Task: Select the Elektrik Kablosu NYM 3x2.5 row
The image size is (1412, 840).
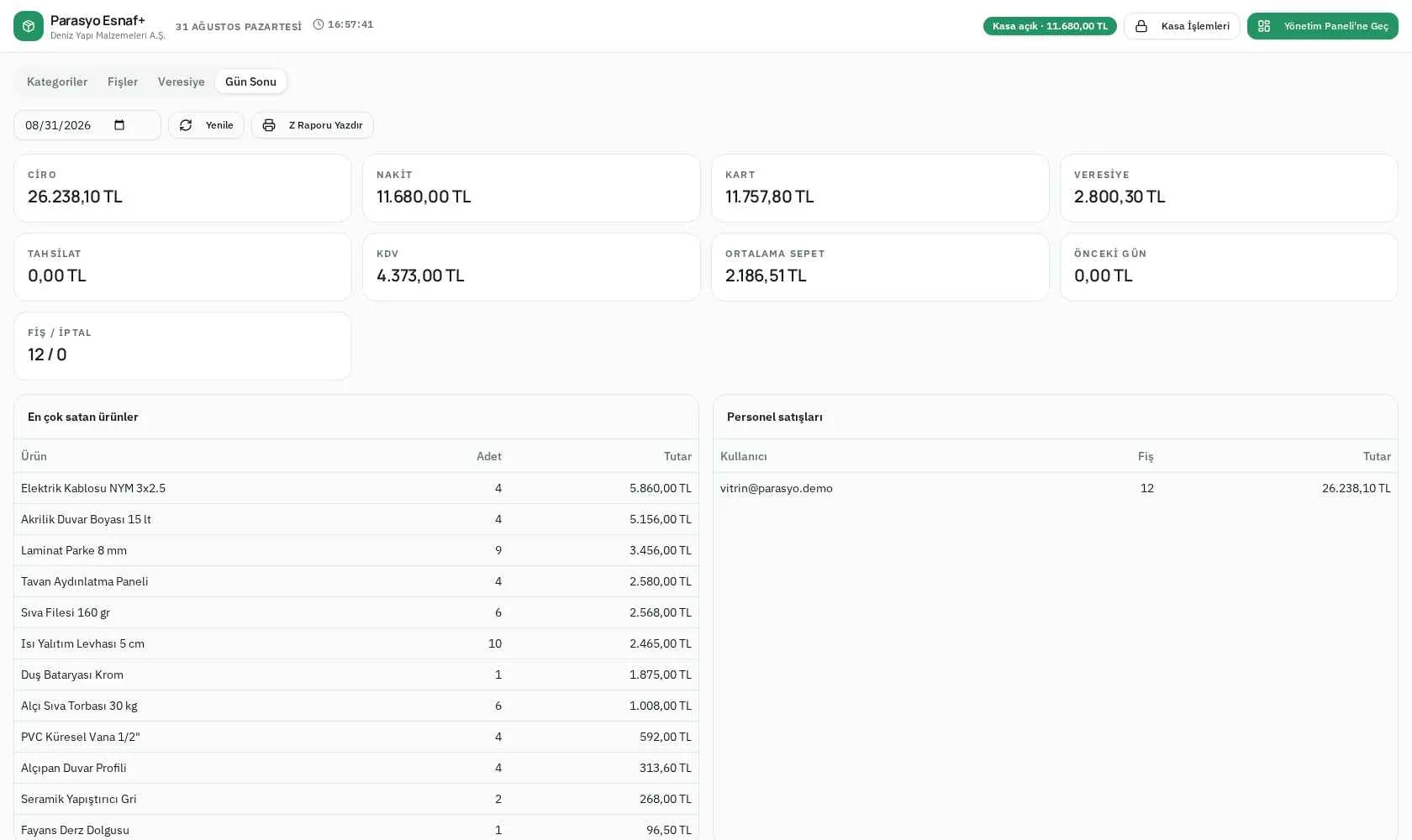Action: (x=356, y=488)
